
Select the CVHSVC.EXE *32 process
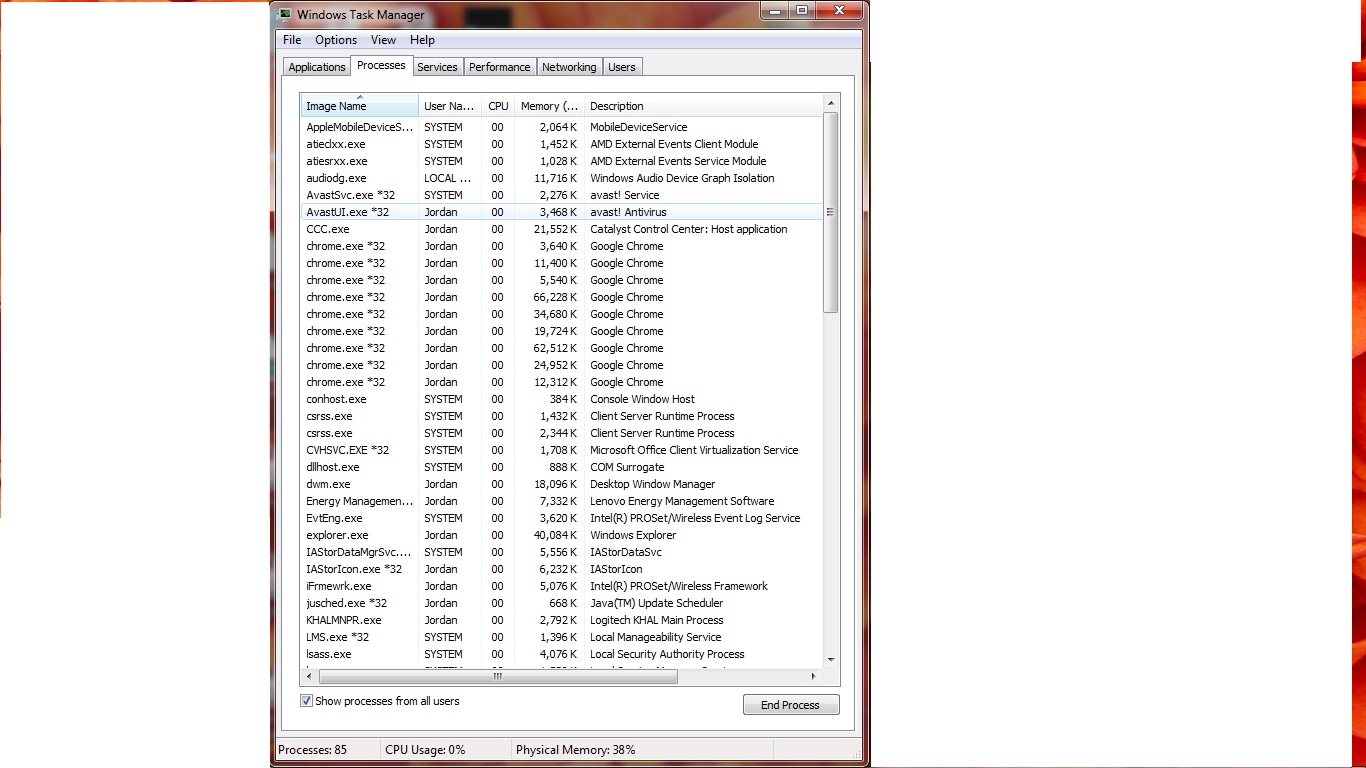[x=562, y=450]
